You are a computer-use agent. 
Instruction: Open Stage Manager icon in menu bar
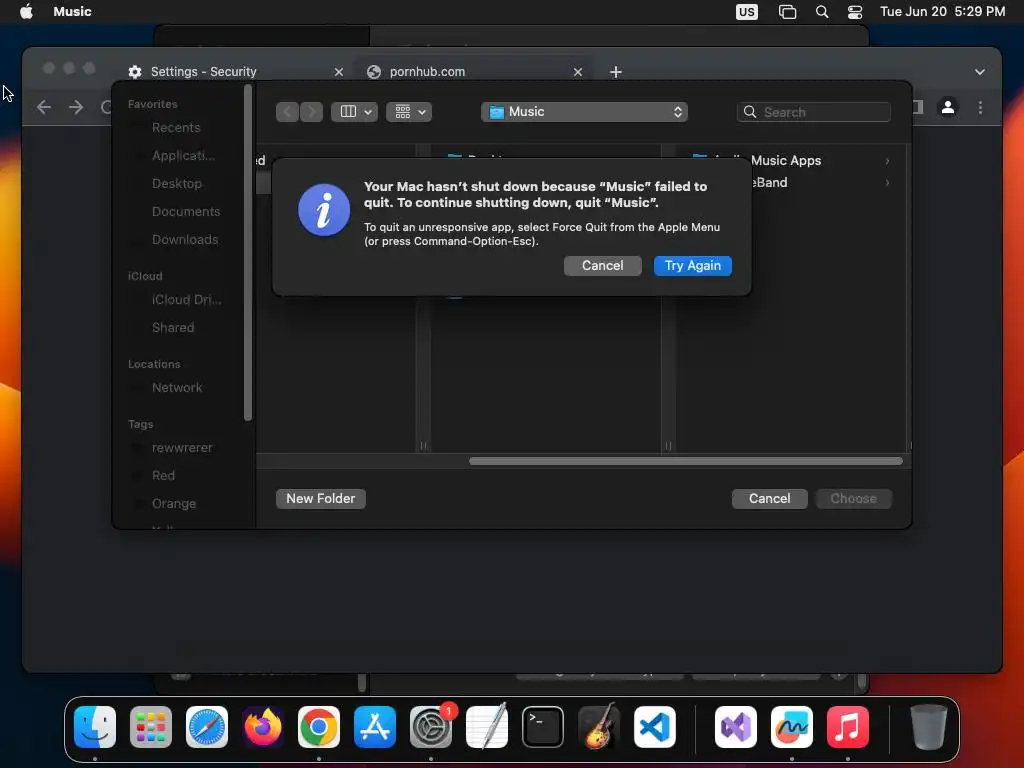pos(787,12)
